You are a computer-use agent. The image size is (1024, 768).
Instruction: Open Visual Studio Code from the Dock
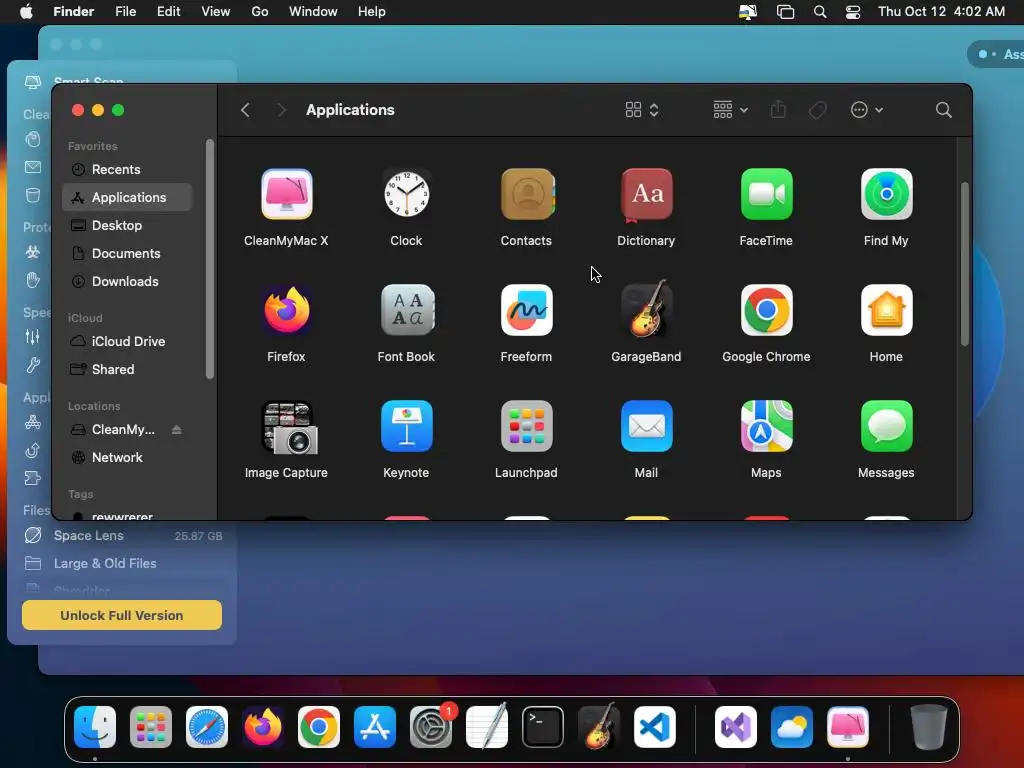click(x=654, y=727)
